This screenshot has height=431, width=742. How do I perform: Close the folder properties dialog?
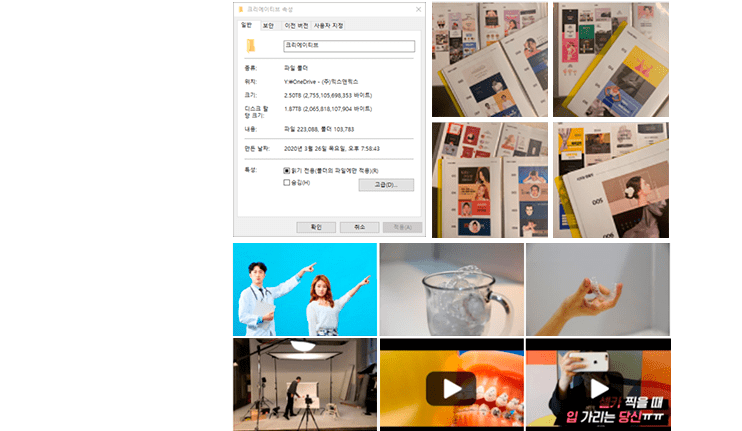(417, 8)
